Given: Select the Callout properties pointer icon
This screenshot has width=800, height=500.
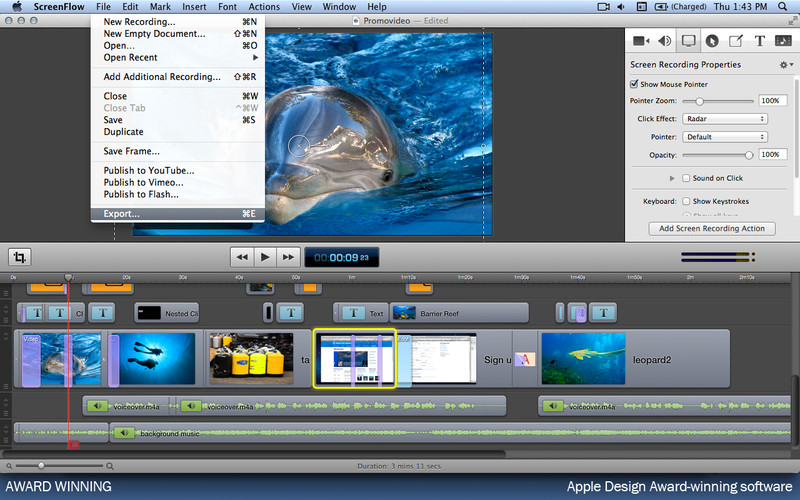Looking at the screenshot, I should click(x=712, y=41).
